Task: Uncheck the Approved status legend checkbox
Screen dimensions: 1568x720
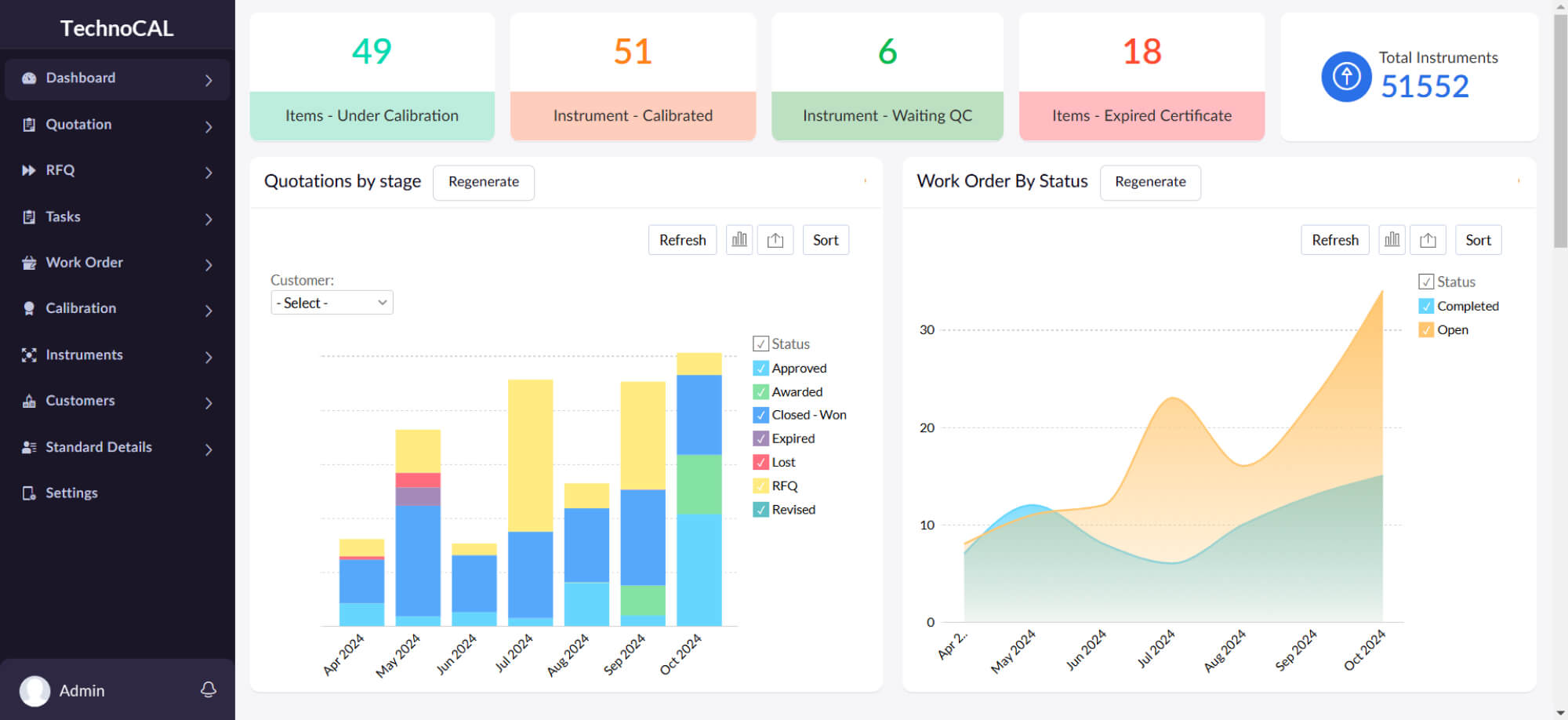Action: click(x=760, y=367)
